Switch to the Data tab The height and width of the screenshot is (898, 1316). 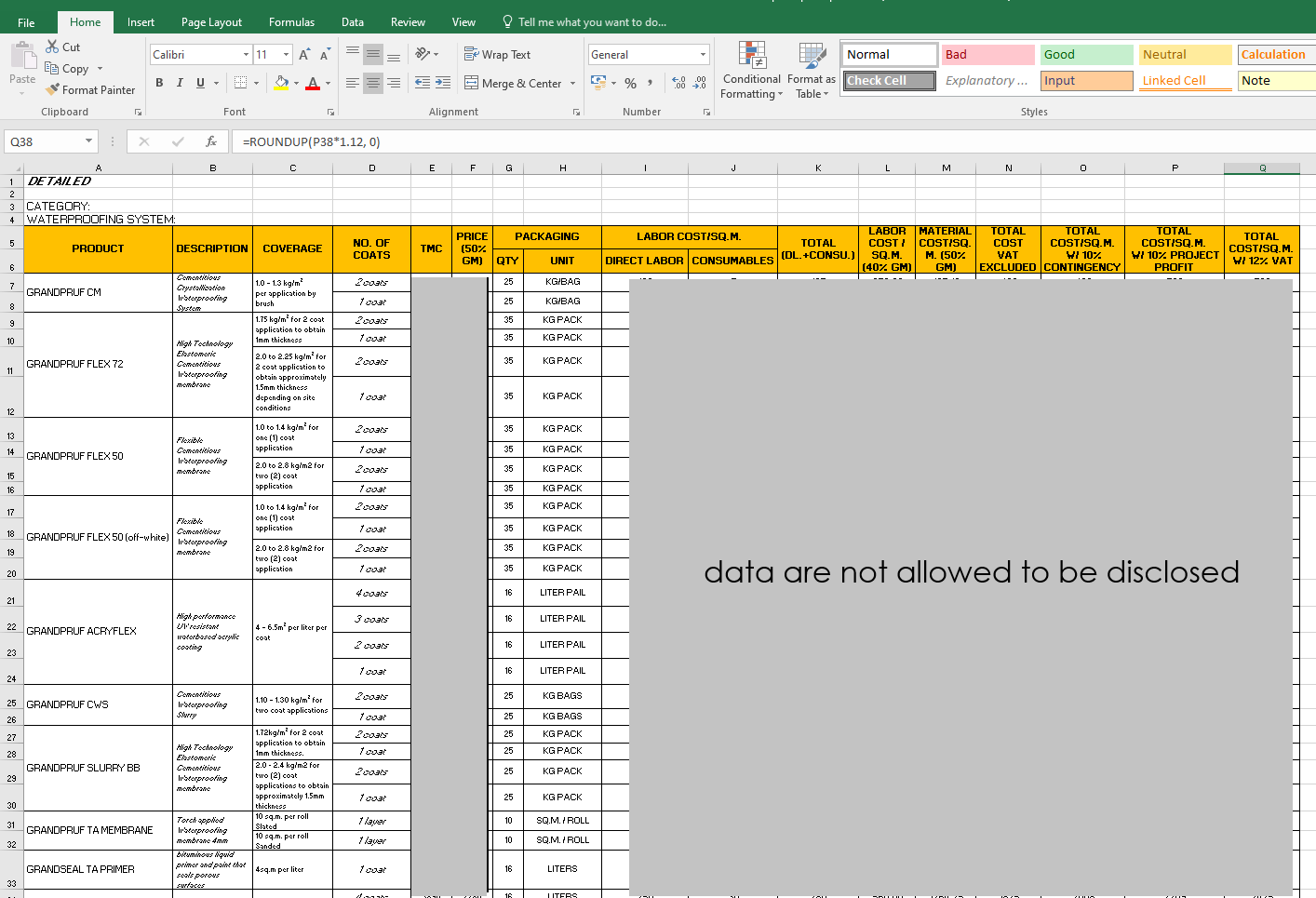353,22
